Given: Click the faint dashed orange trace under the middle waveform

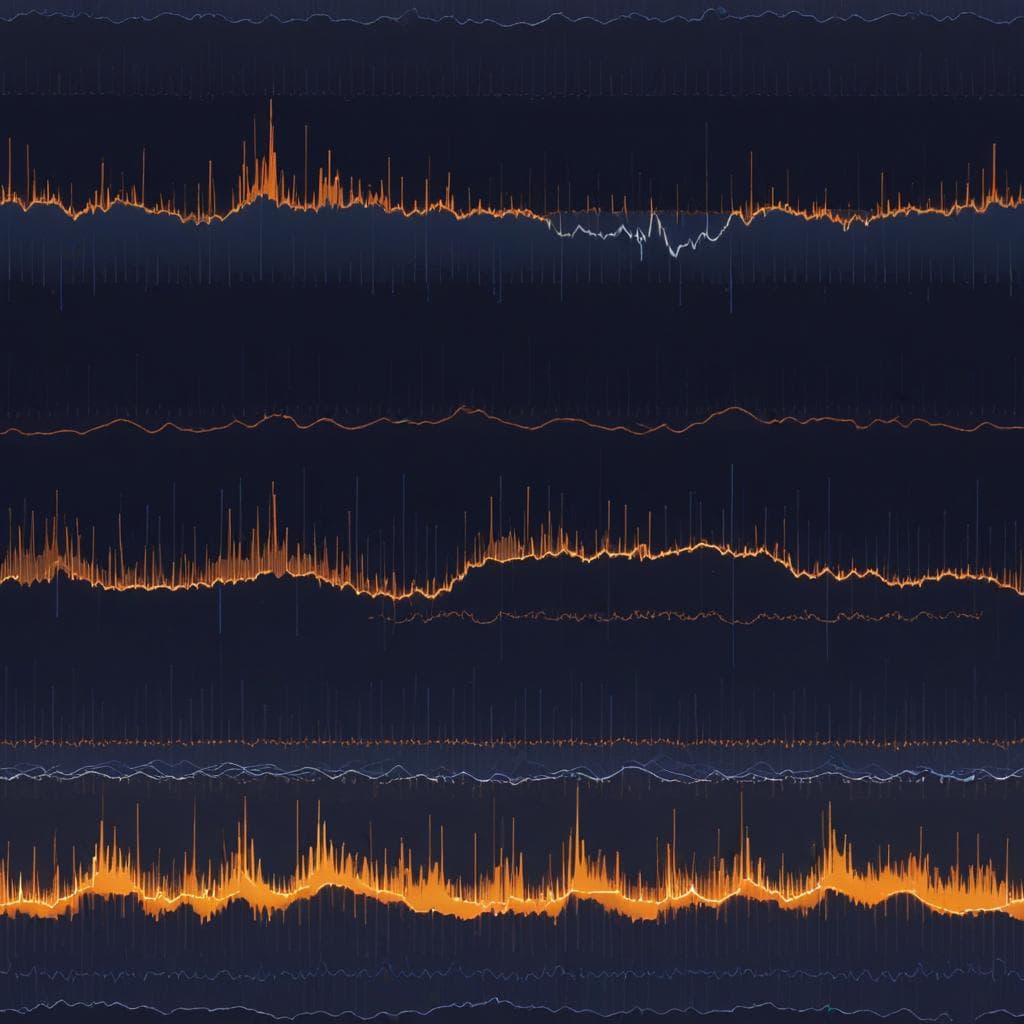Looking at the screenshot, I should click(676, 616).
